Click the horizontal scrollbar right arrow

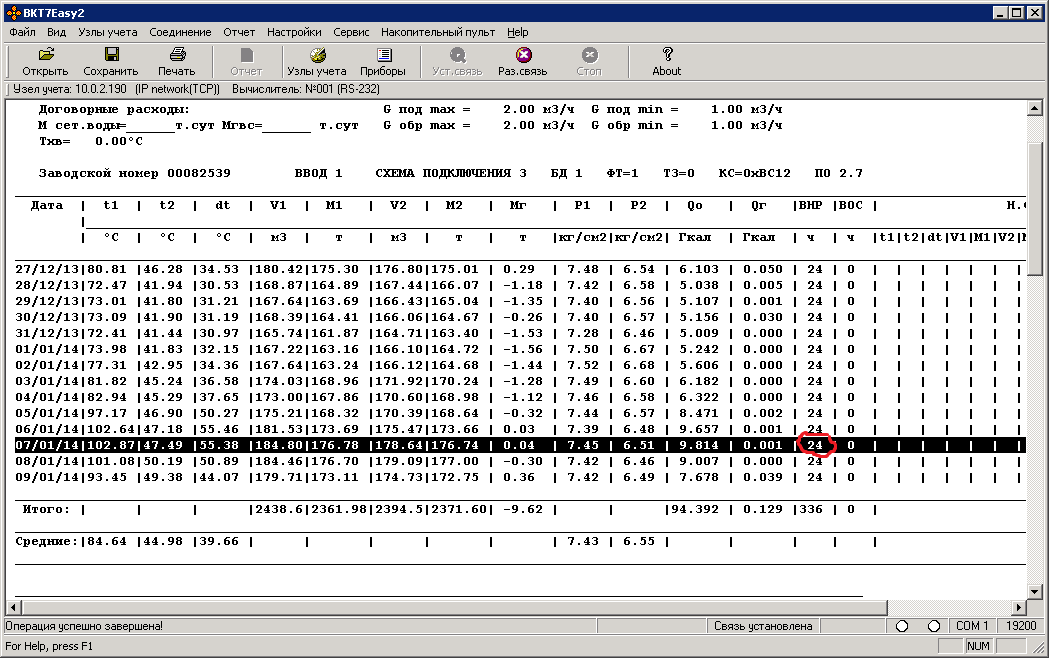[1019, 607]
